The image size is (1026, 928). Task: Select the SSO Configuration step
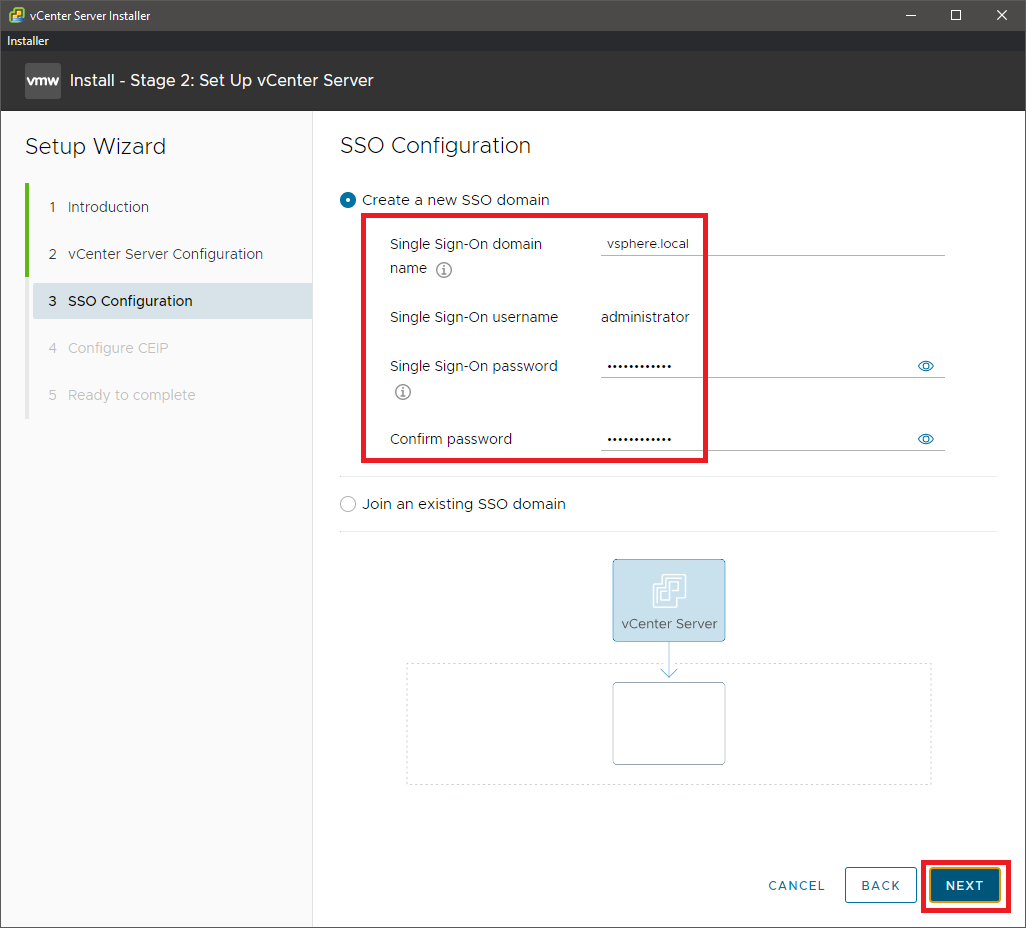point(130,301)
